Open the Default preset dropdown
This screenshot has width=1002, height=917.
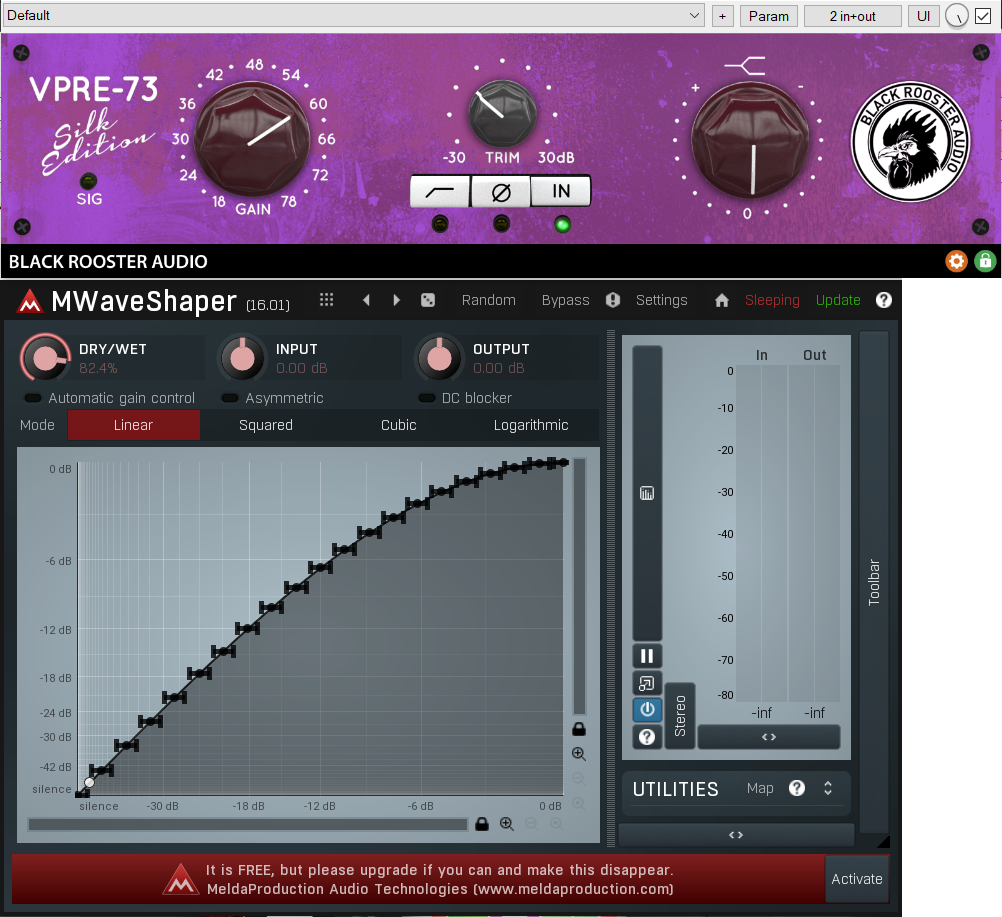(353, 15)
